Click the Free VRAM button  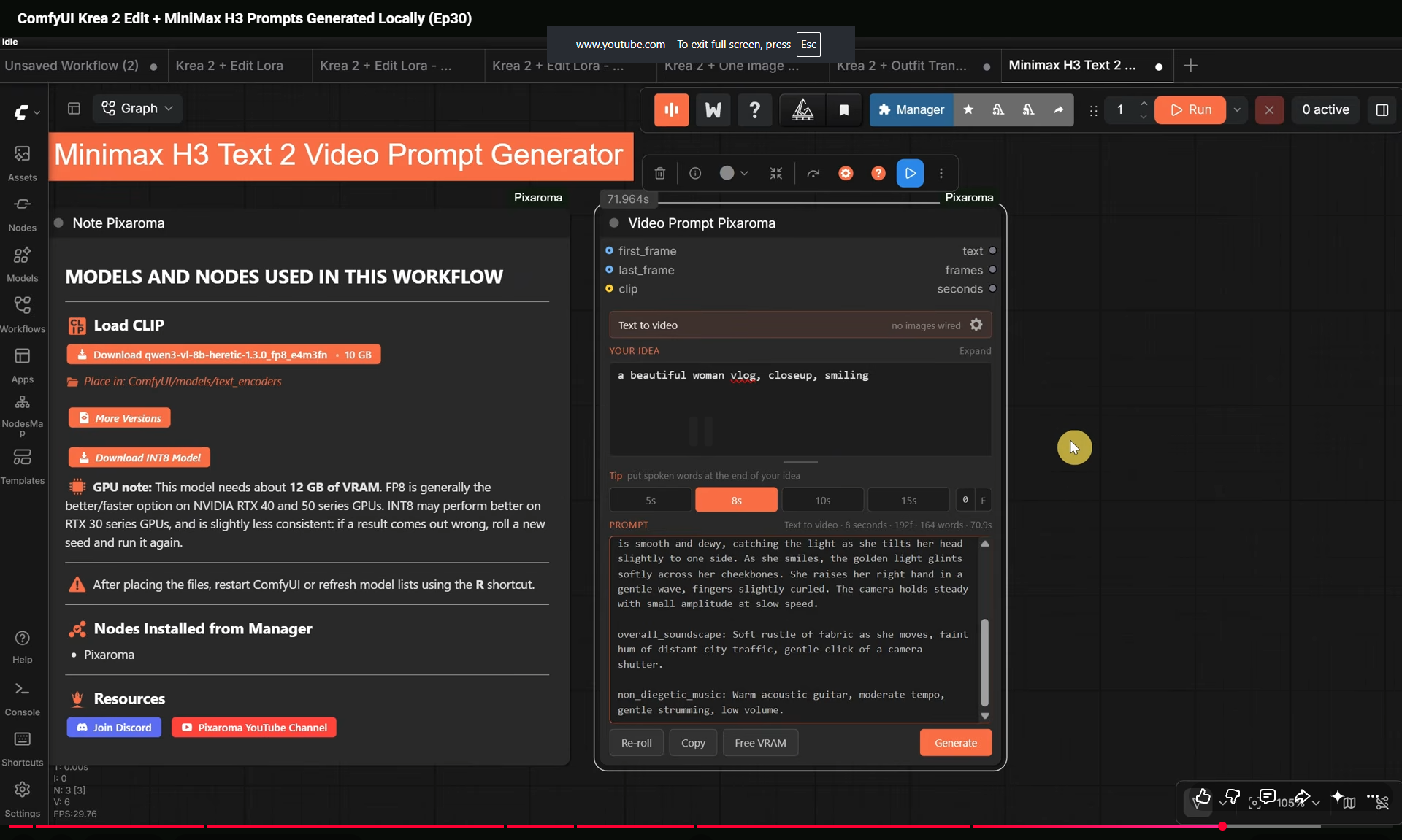coord(760,743)
